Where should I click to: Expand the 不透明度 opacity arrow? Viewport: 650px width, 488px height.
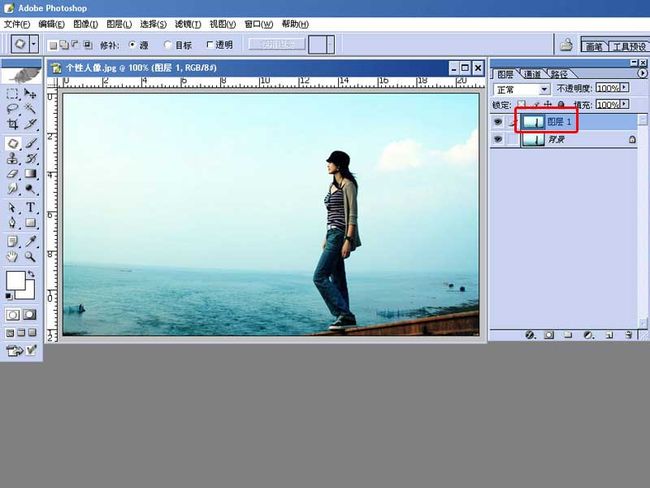pyautogui.click(x=624, y=87)
